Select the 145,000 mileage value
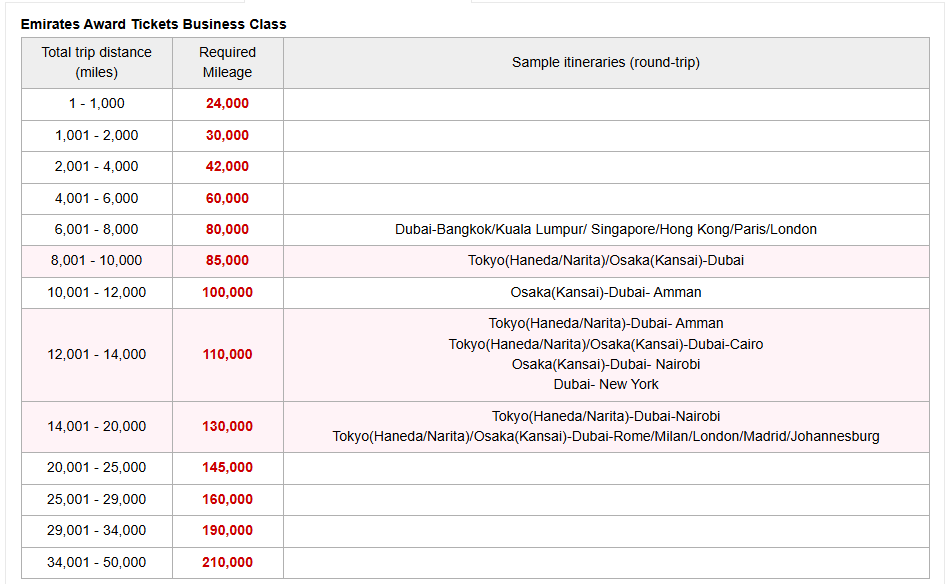This screenshot has width=949, height=584. [228, 468]
